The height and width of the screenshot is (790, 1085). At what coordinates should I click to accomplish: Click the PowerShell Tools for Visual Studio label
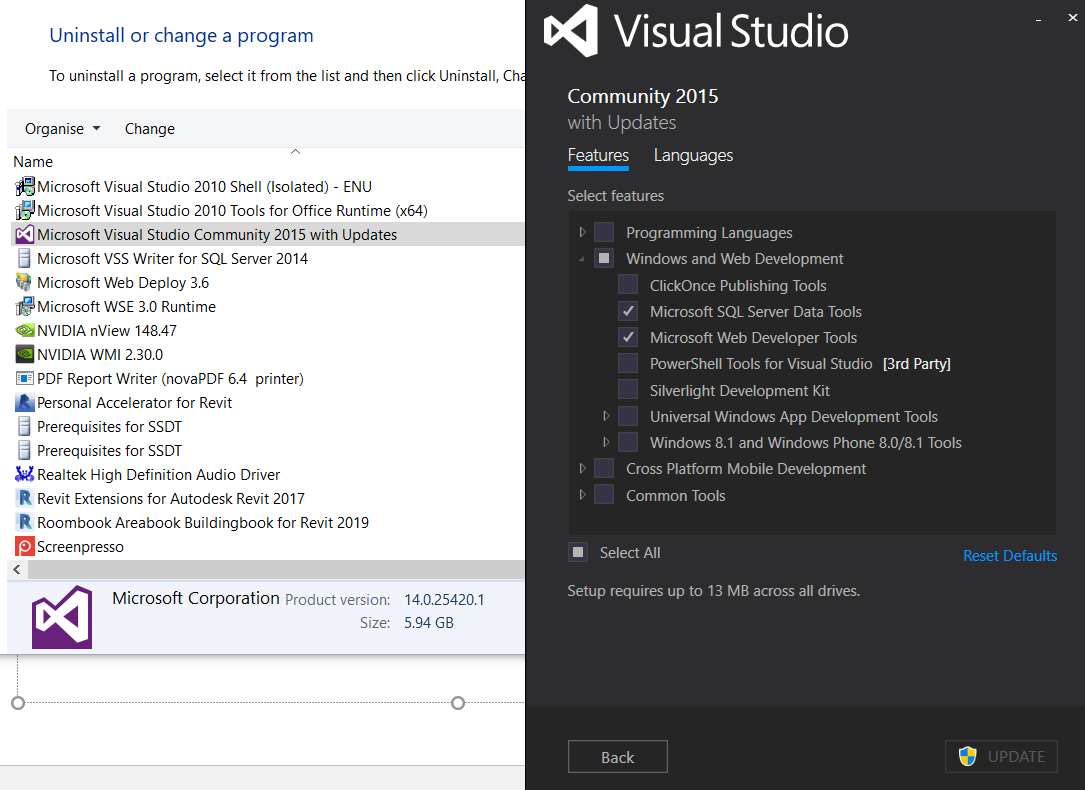[x=760, y=364]
